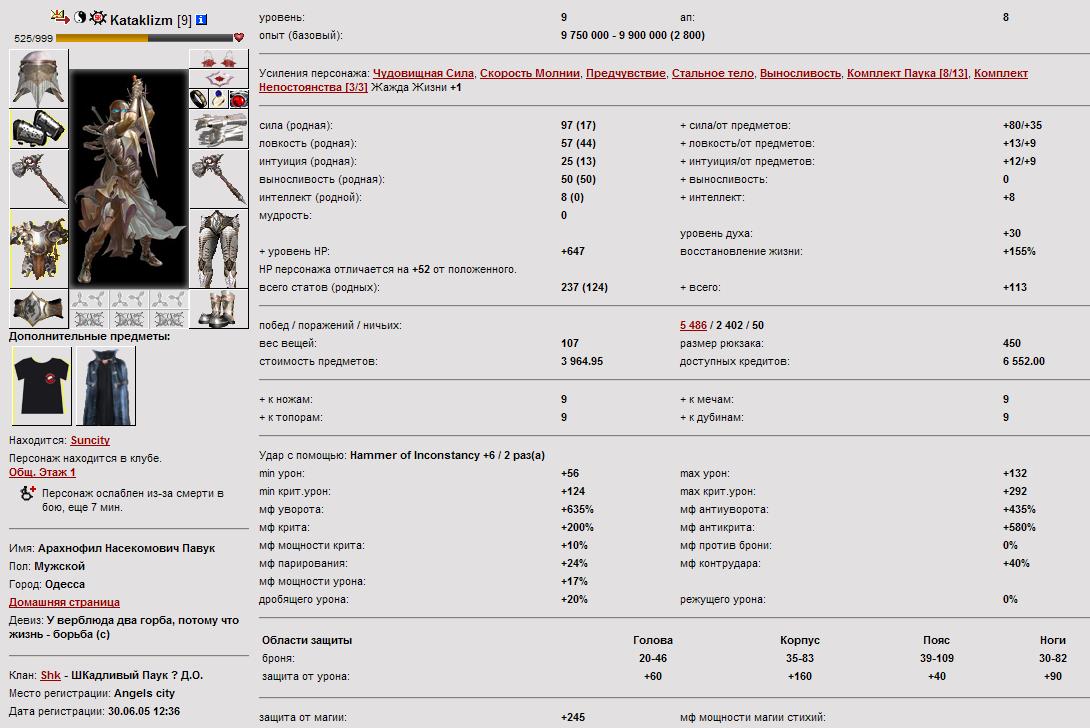The width and height of the screenshot is (1090, 728).
Task: Click the character portrait image
Action: tap(129, 179)
